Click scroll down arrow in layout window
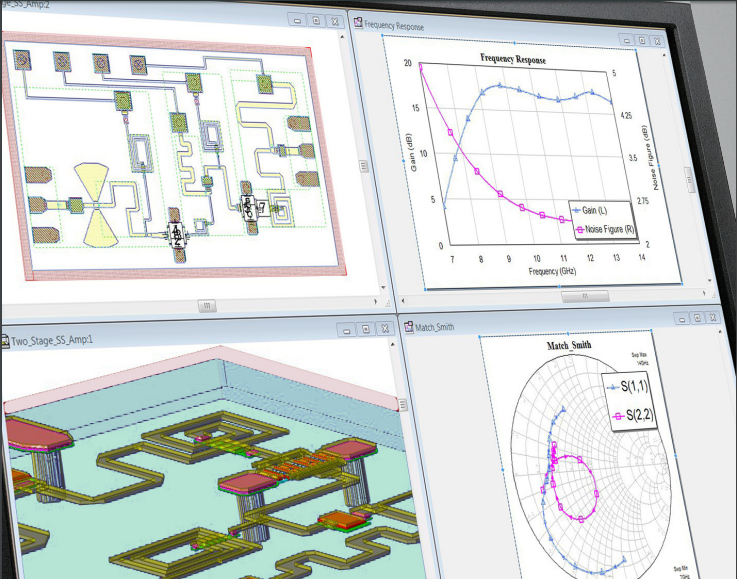The height and width of the screenshot is (579, 737). (x=383, y=287)
